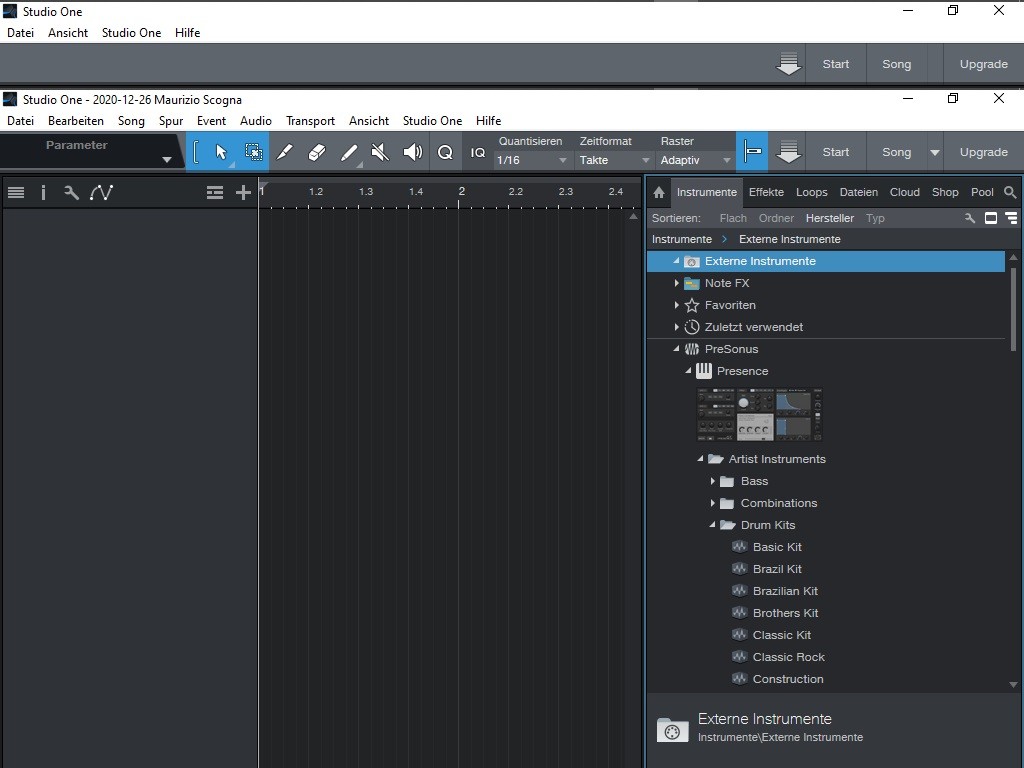Select the Arrow tool in the toolbar

point(221,152)
